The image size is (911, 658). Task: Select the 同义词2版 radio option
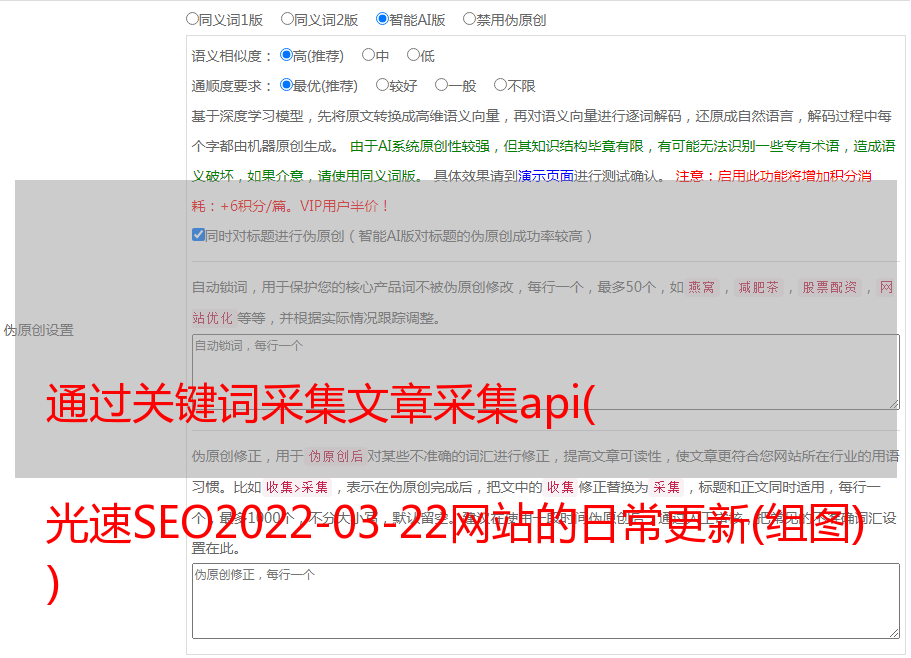tap(287, 19)
